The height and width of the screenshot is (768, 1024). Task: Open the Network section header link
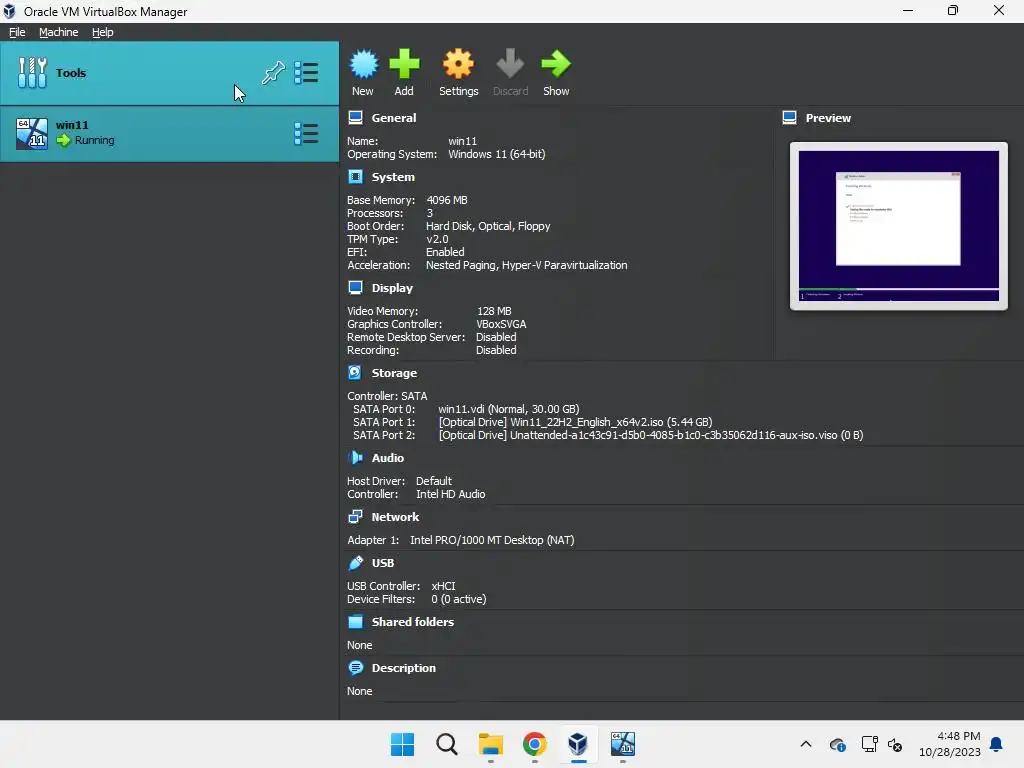pyautogui.click(x=395, y=517)
